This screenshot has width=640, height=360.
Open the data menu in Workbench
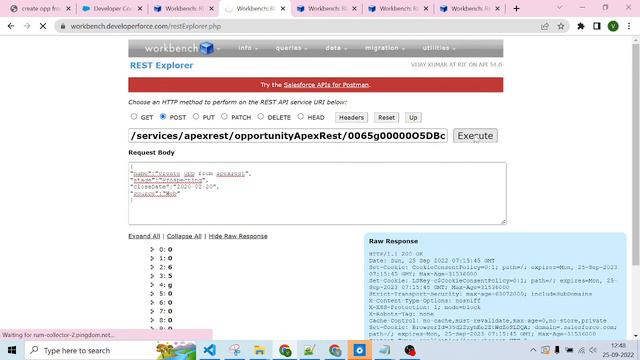pos(336,48)
